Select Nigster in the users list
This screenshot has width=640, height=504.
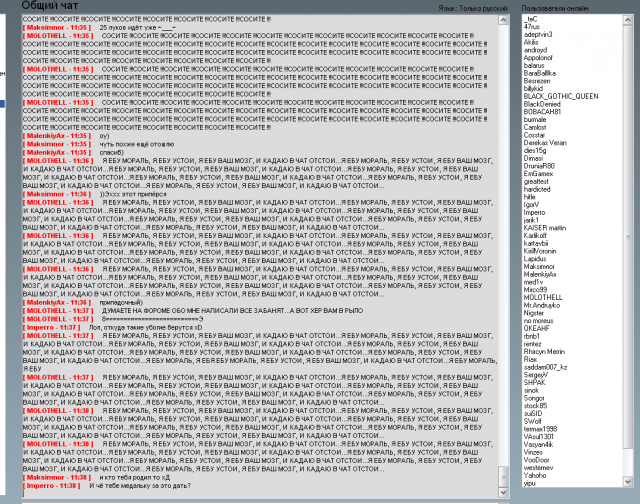click(x=533, y=314)
